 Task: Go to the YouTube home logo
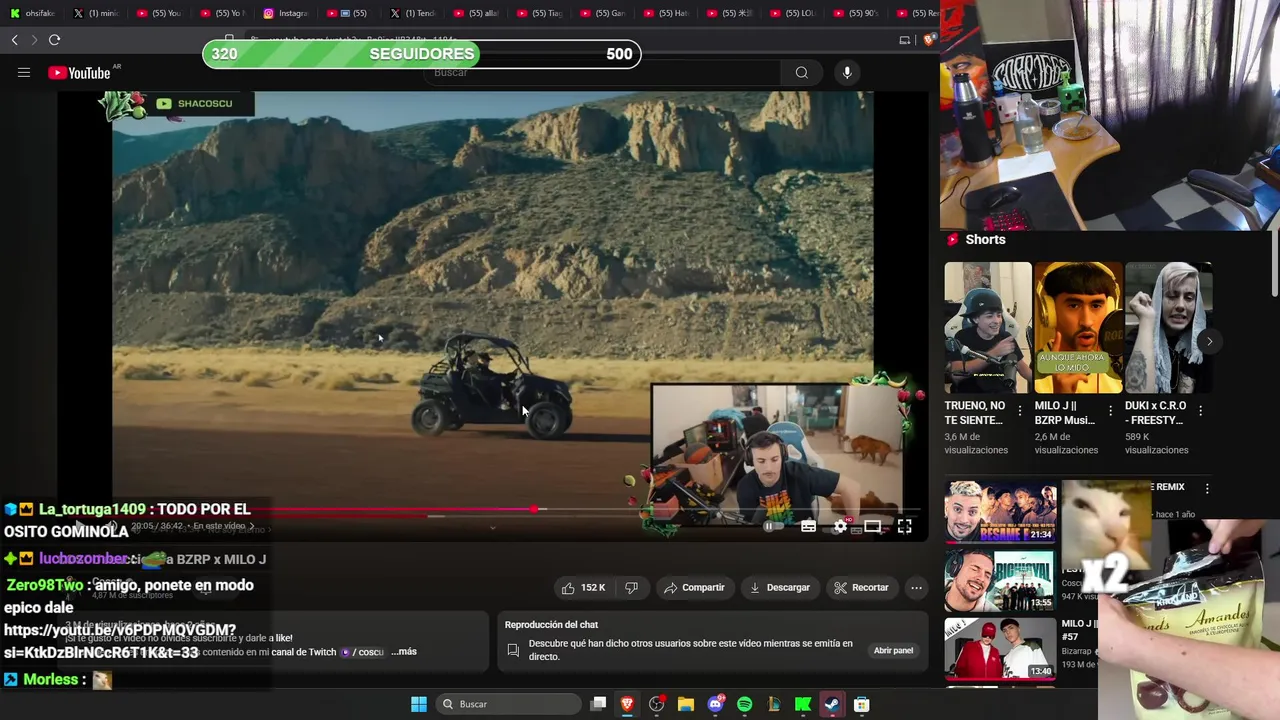tap(79, 73)
